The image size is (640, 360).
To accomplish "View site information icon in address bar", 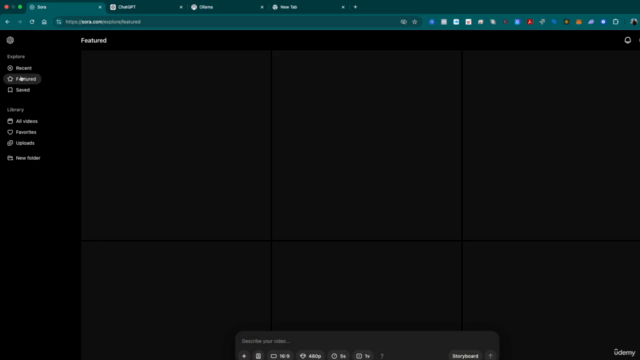I will pyautogui.click(x=59, y=22).
